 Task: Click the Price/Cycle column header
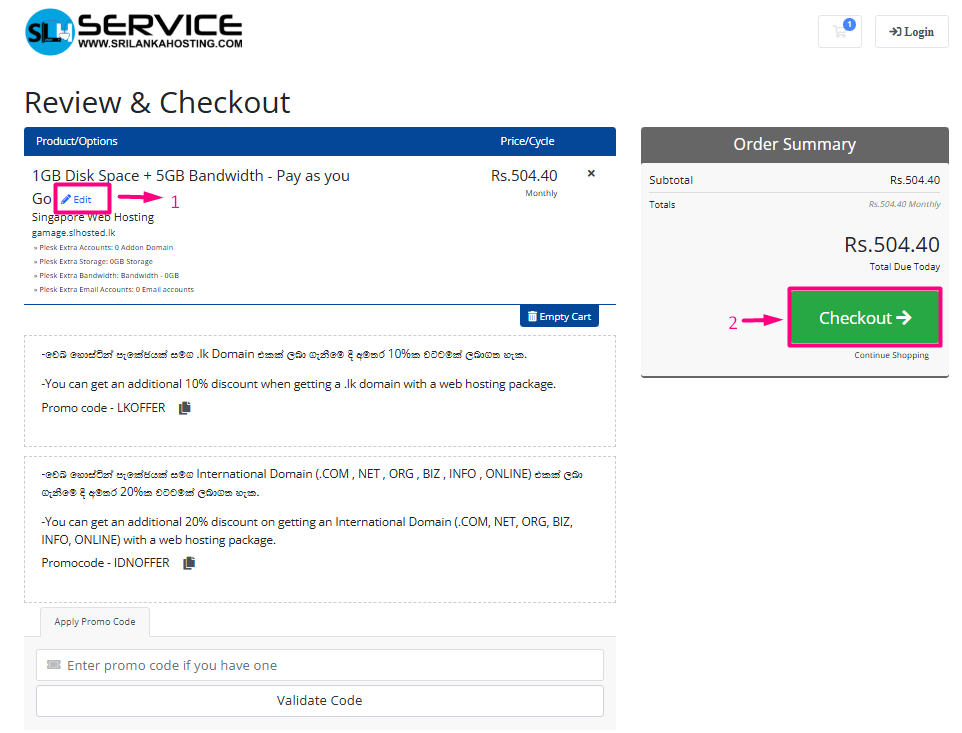(527, 141)
